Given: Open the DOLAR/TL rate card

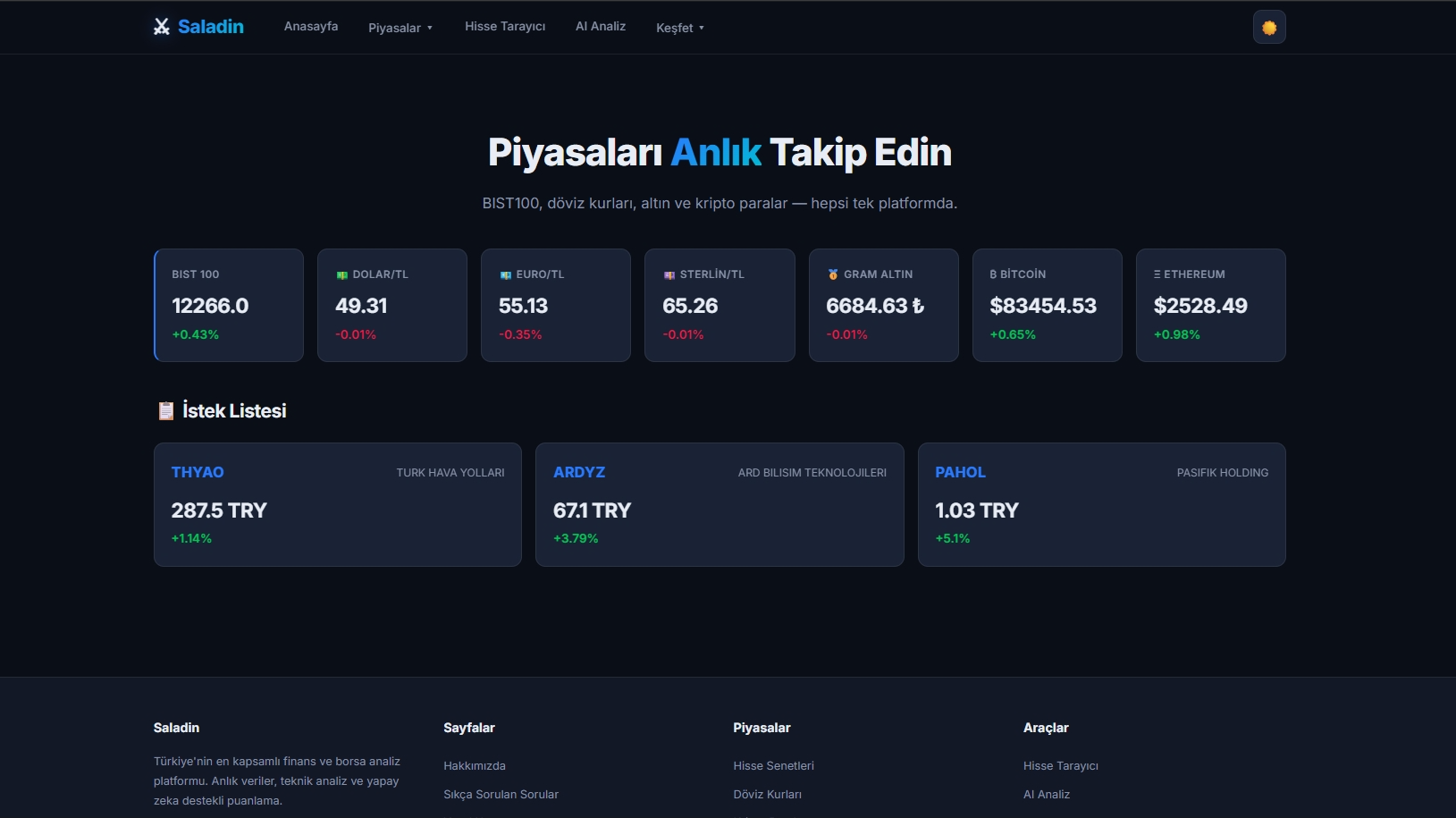Looking at the screenshot, I should point(392,305).
